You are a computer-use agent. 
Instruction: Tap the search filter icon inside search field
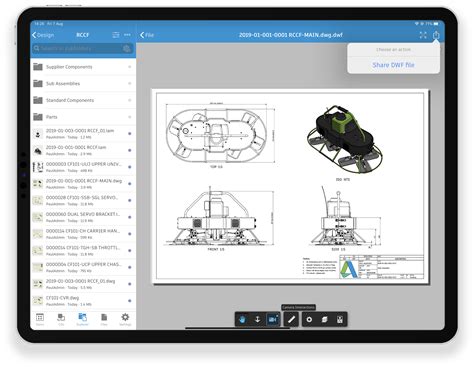(x=126, y=49)
